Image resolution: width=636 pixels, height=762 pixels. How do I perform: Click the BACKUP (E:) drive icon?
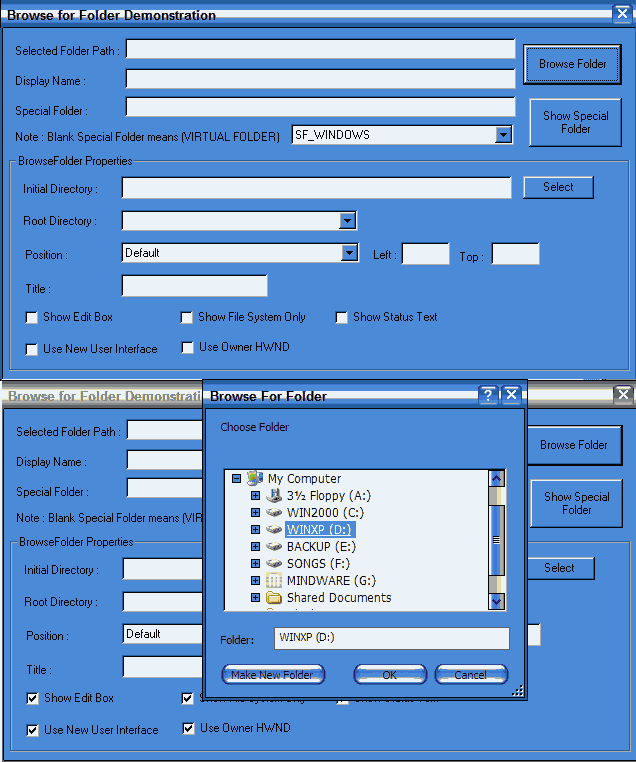(x=274, y=547)
